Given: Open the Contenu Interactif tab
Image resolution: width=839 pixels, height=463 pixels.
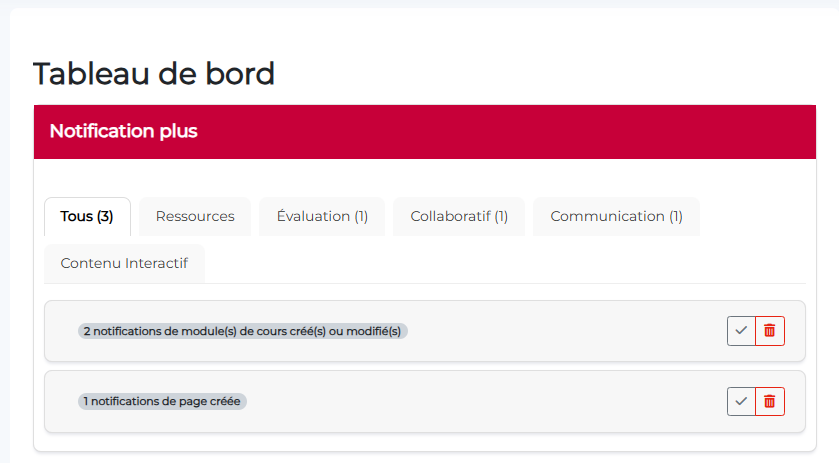Looking at the screenshot, I should (x=124, y=263).
